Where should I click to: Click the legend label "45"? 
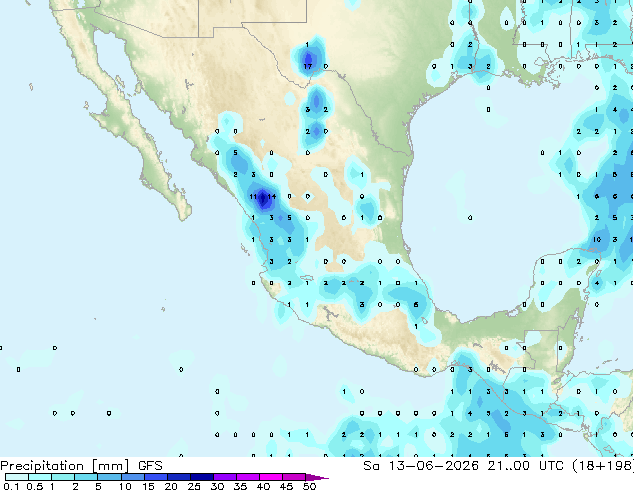coord(286,486)
